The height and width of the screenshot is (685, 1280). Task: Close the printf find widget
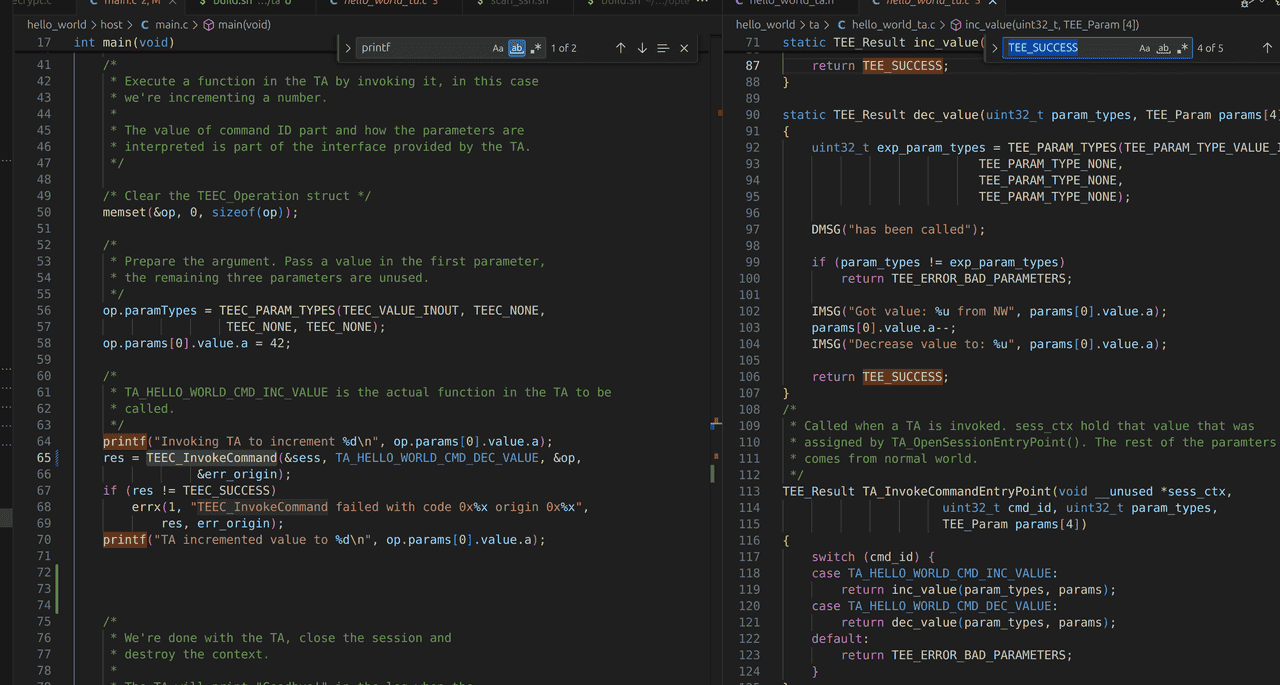coord(684,48)
